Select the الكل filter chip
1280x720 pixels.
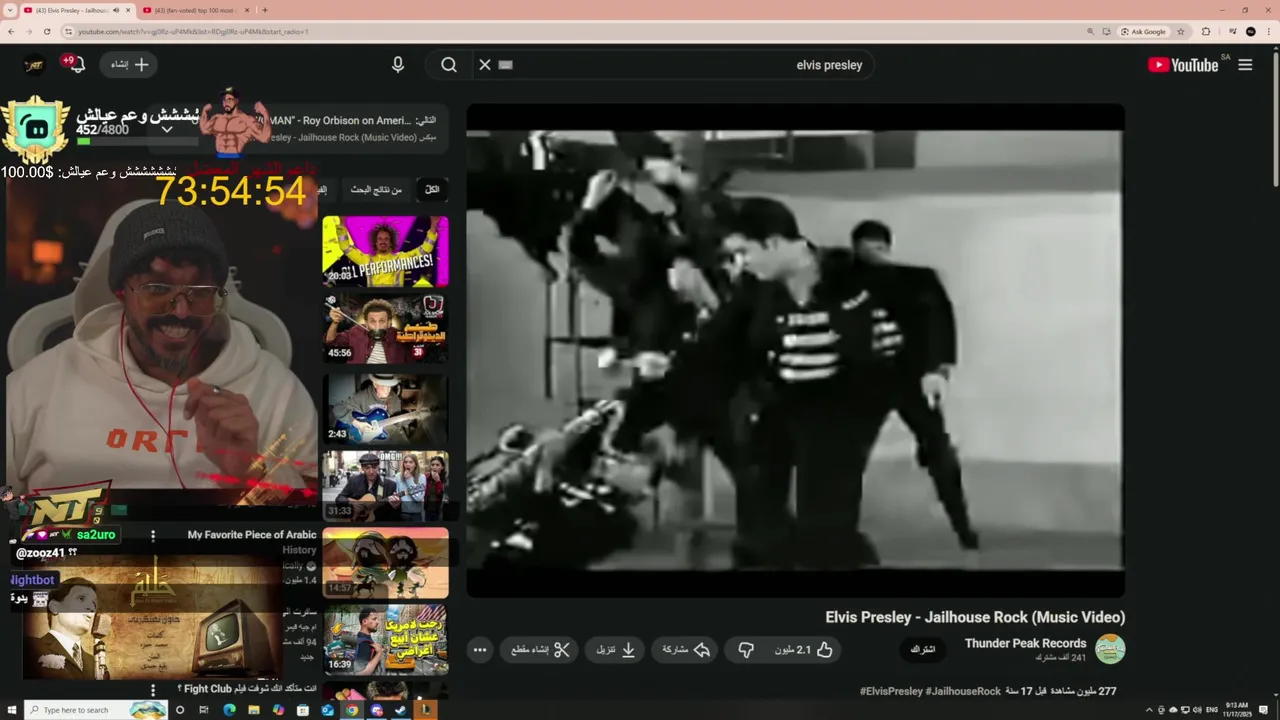(432, 189)
